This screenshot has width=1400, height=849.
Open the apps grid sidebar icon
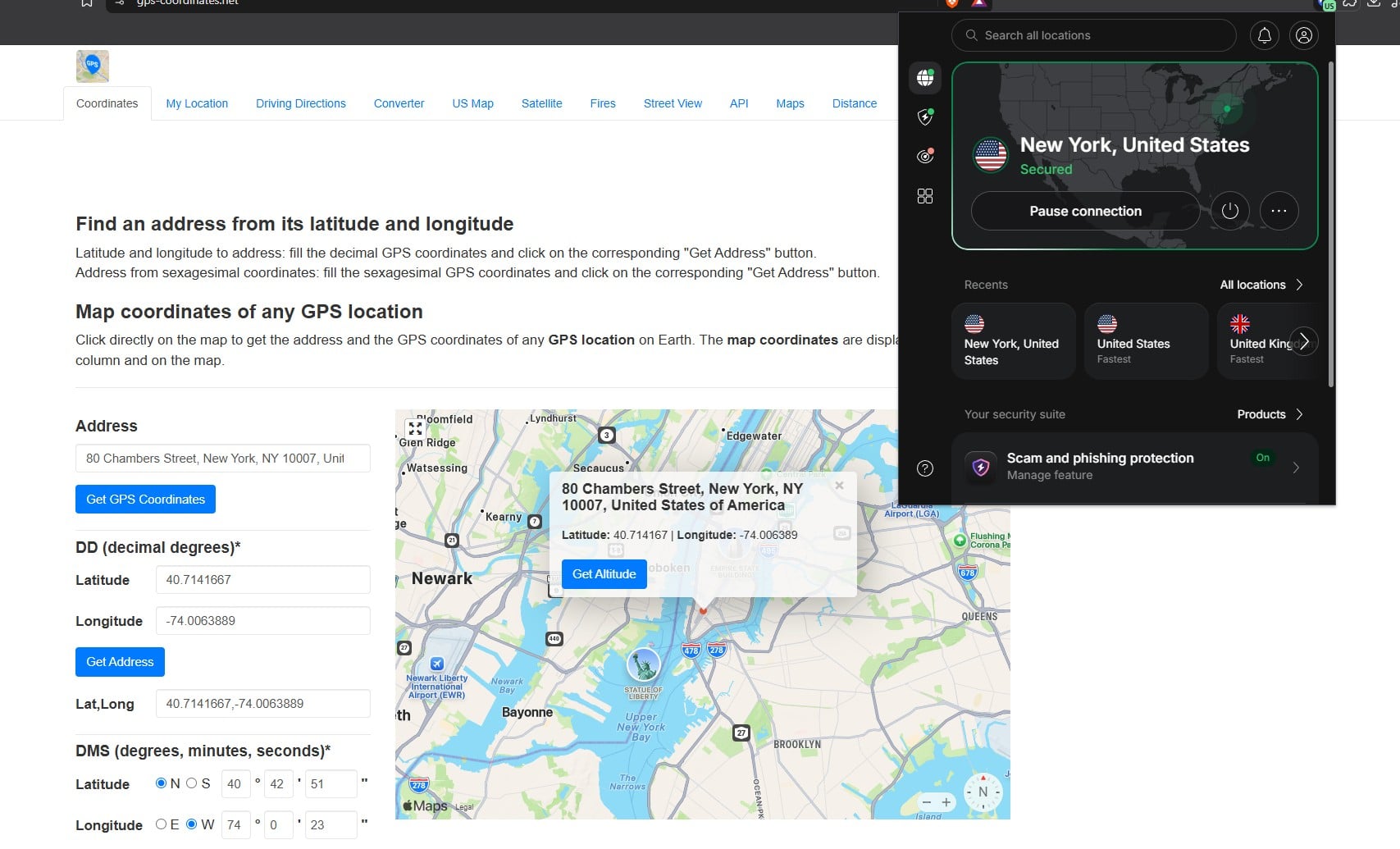[925, 196]
